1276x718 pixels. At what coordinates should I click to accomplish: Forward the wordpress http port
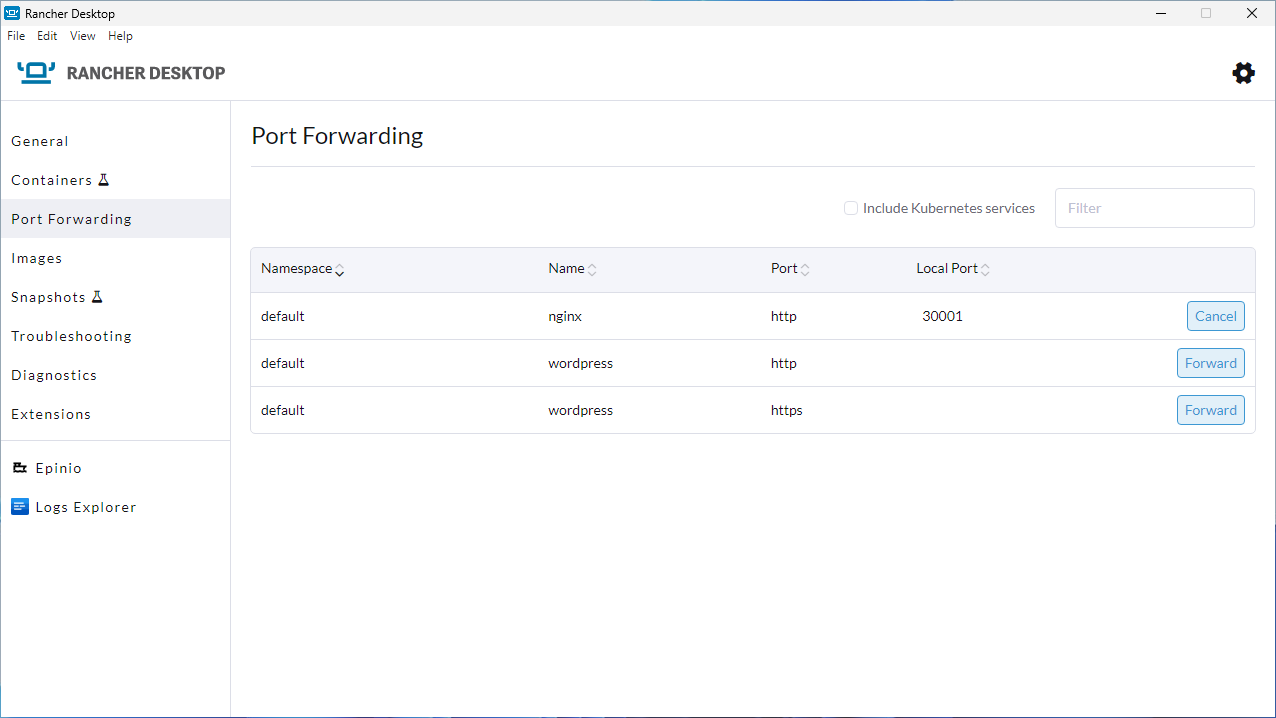1211,362
